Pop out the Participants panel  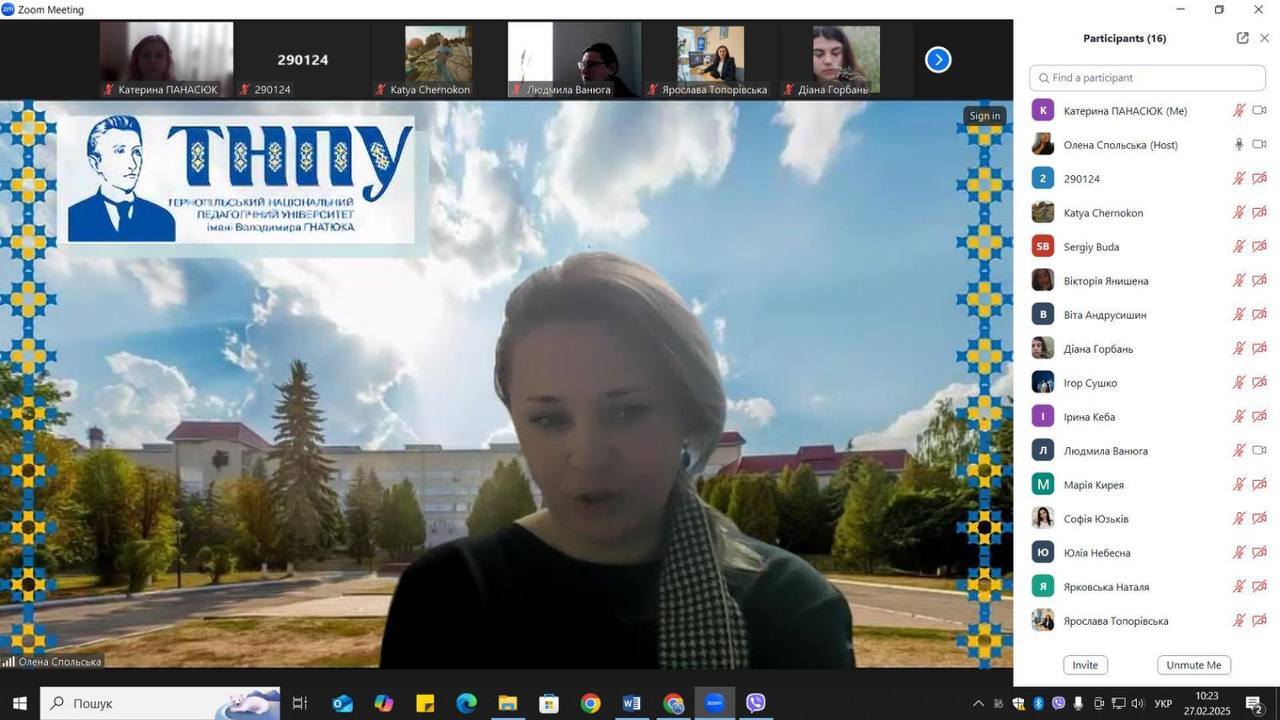[1242, 38]
